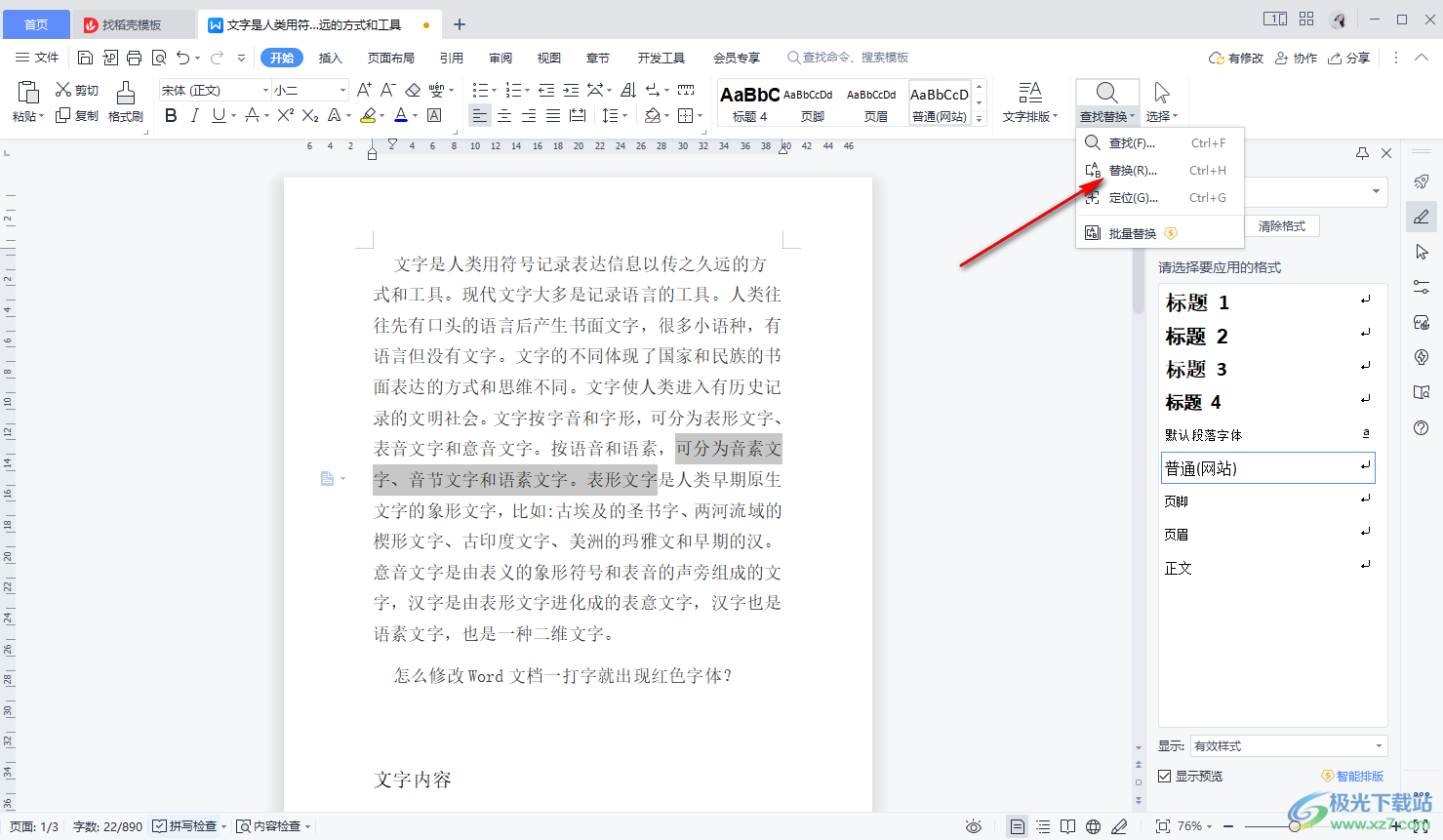Toggle 拼写检查 spell check in status bar
1443x840 pixels.
(x=185, y=826)
